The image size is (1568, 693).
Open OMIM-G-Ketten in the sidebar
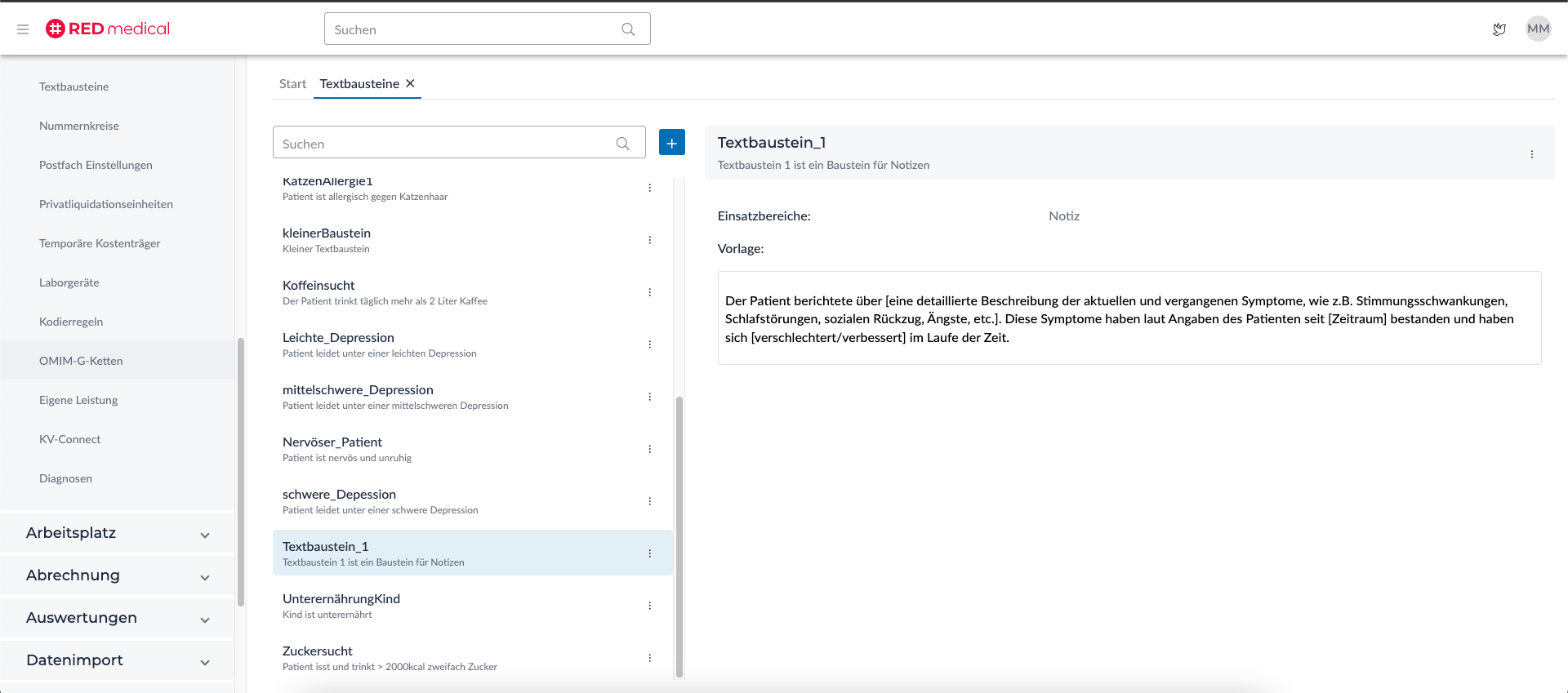pos(81,361)
